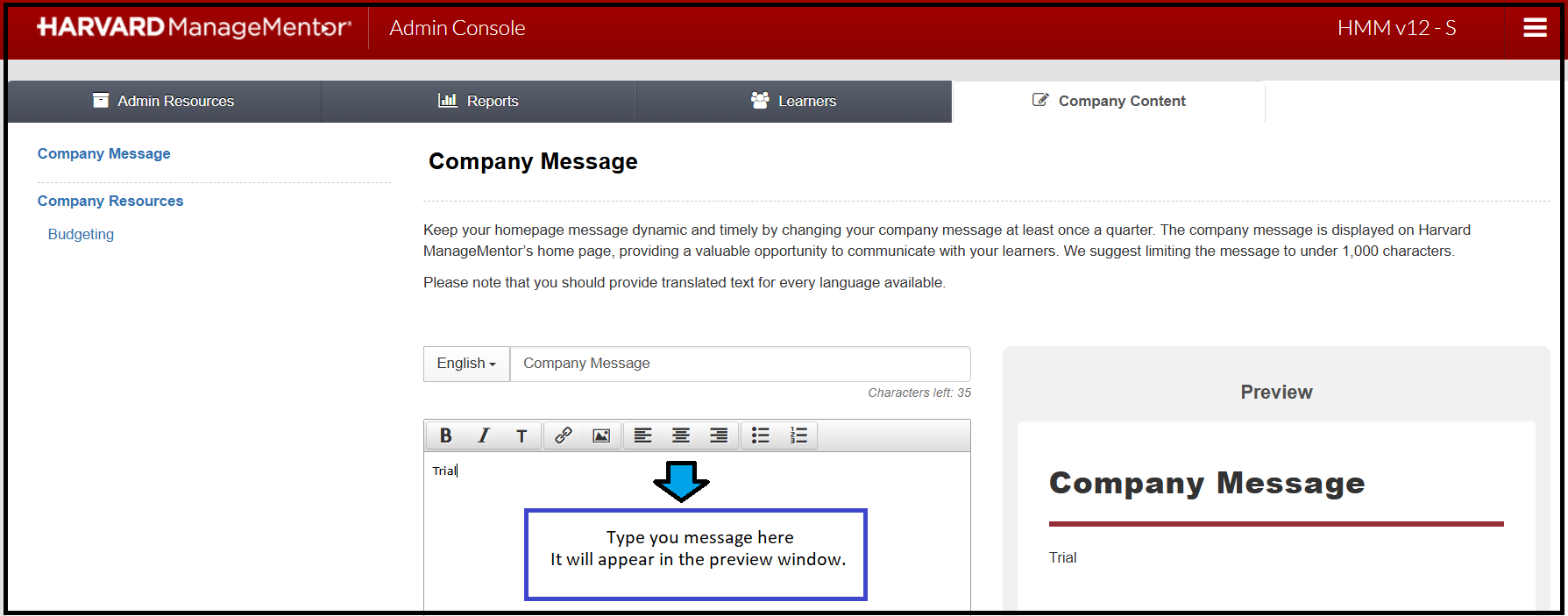The image size is (1568, 616).
Task: Align text right in editor
Action: coord(719,435)
